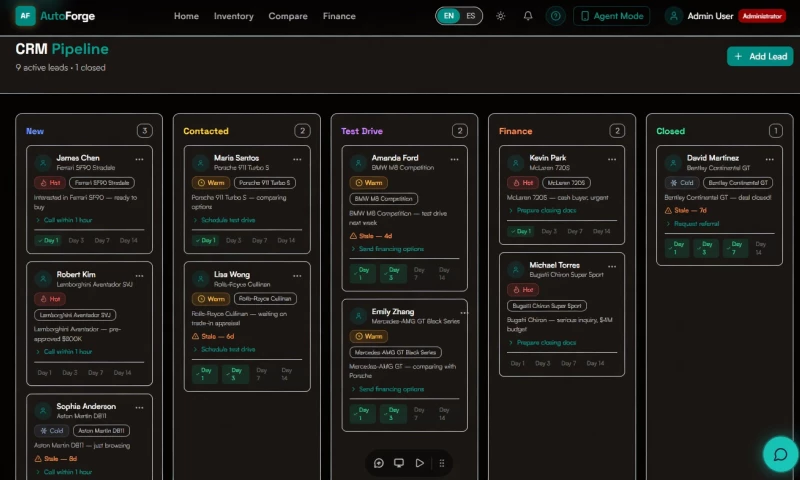Toggle the light/dark theme sun icon

[x=501, y=16]
